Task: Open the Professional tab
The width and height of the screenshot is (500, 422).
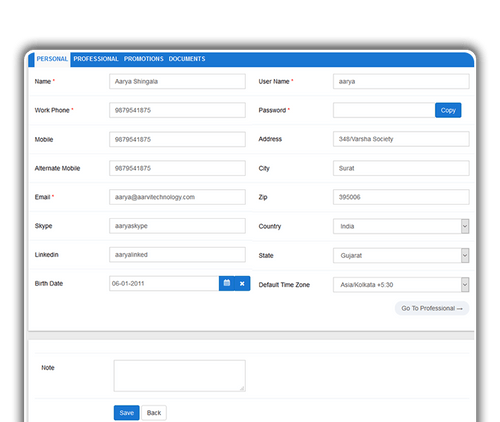Action: (x=96, y=59)
